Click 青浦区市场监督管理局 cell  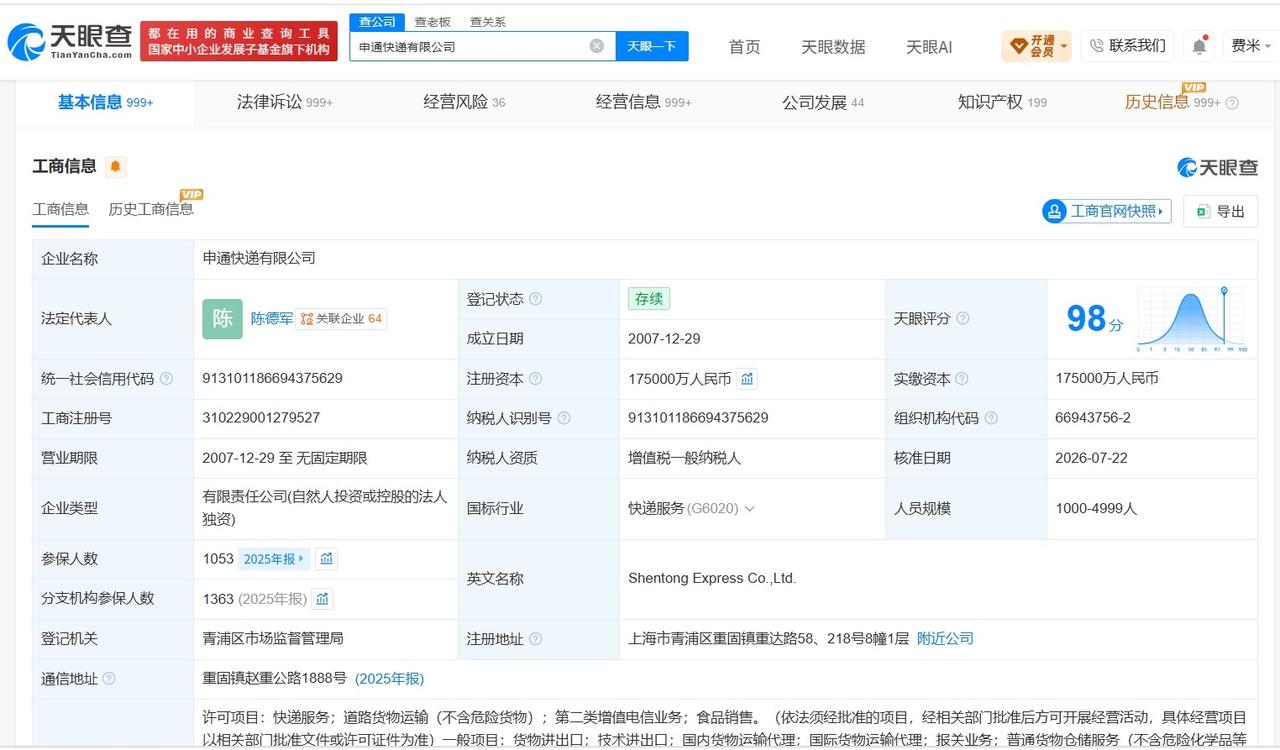pyautogui.click(x=273, y=639)
